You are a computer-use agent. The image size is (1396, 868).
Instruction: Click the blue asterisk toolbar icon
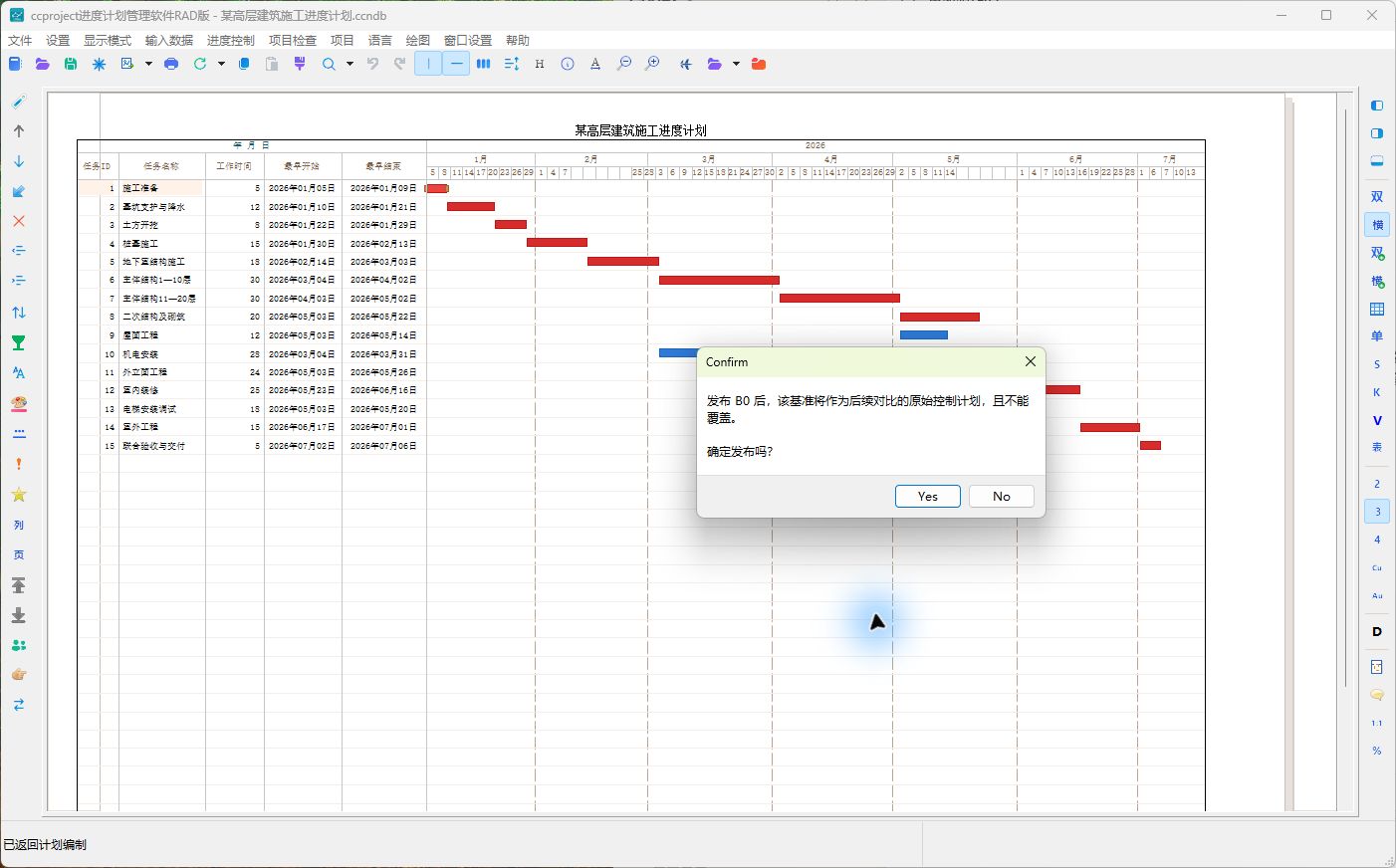[99, 64]
